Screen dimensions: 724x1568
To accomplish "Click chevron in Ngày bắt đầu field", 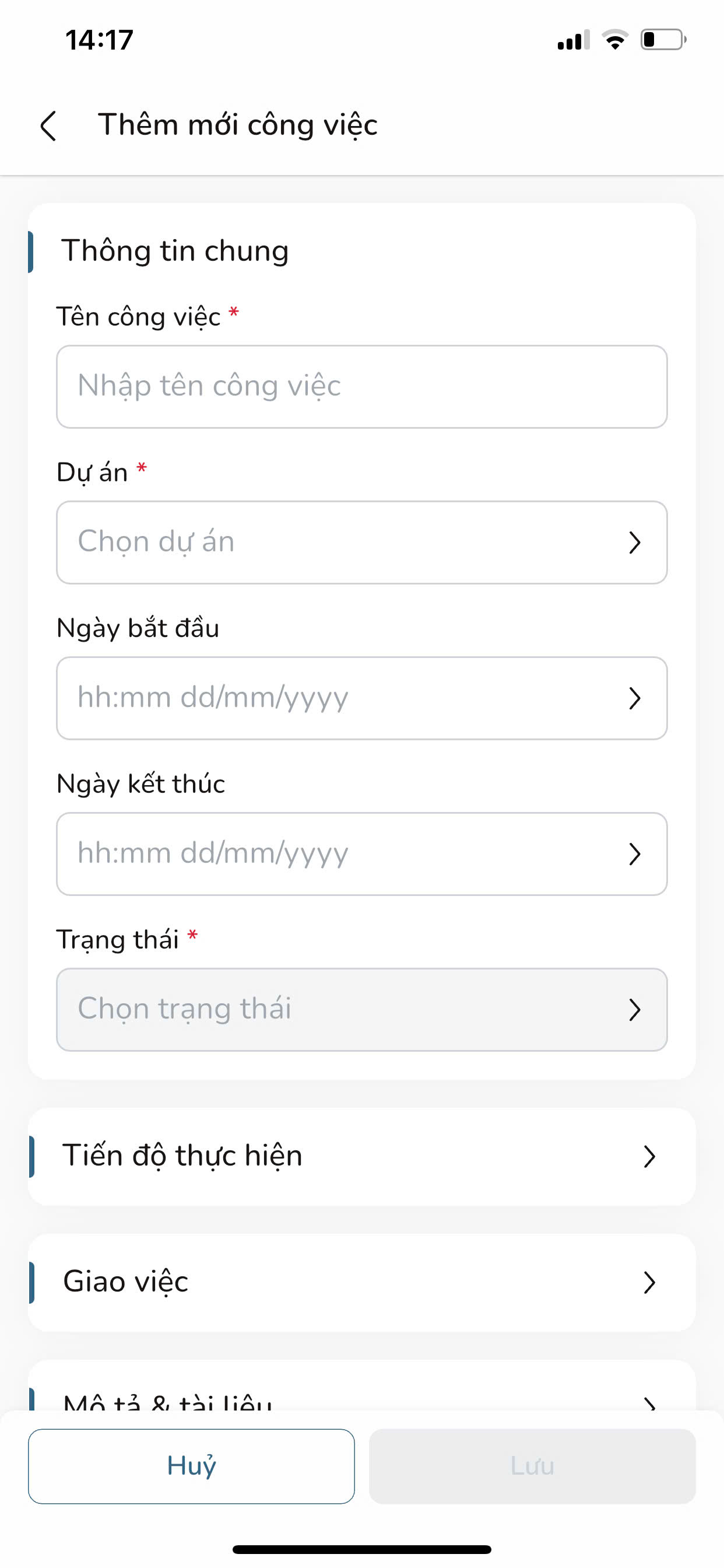I will pos(635,698).
